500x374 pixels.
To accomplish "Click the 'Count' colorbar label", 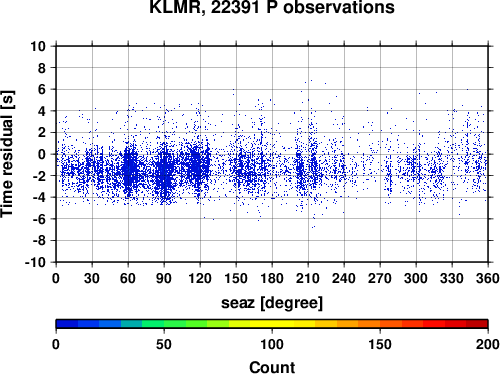I will point(272,367).
